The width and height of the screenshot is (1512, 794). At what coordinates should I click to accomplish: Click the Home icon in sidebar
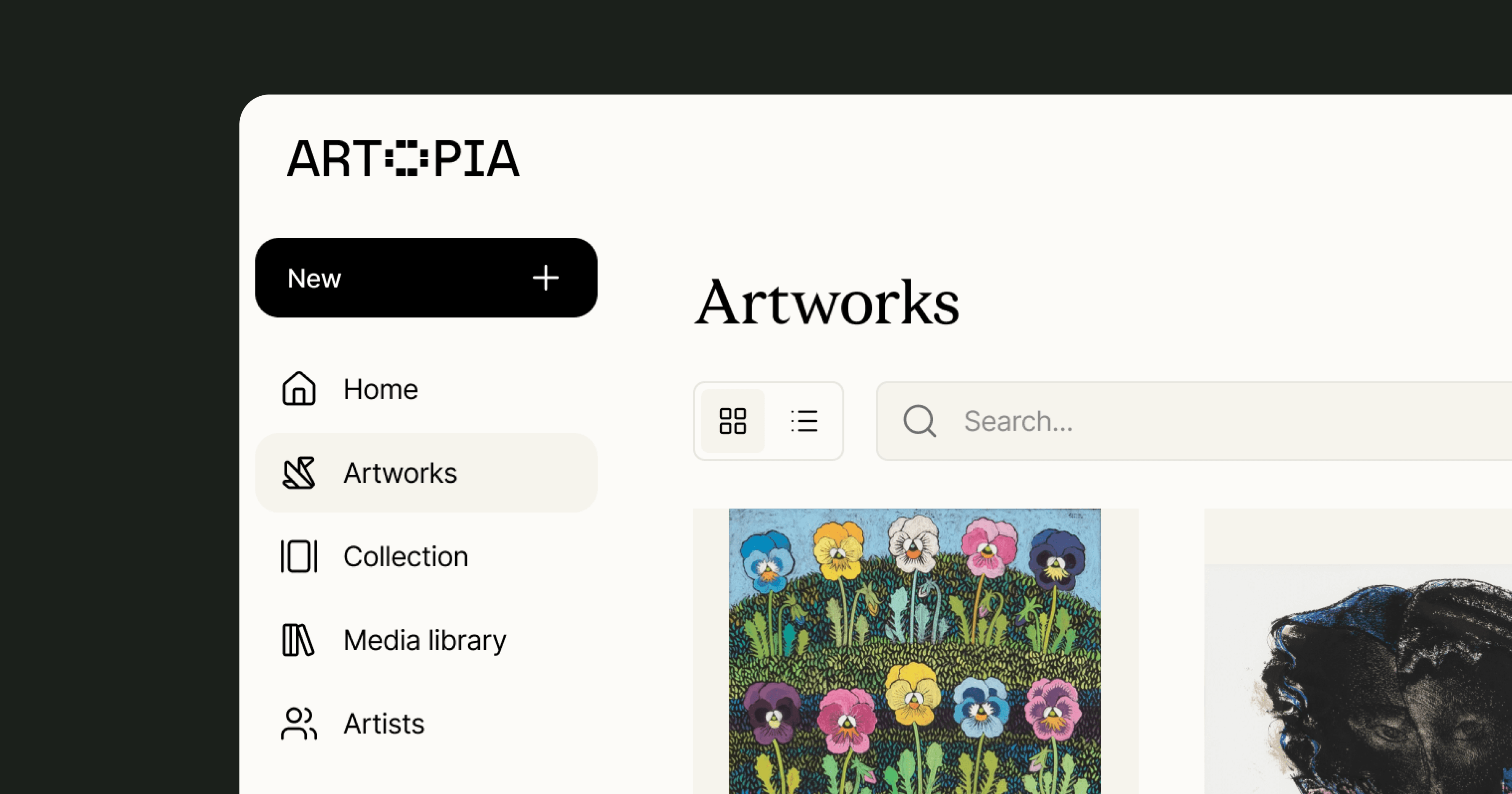[299, 389]
